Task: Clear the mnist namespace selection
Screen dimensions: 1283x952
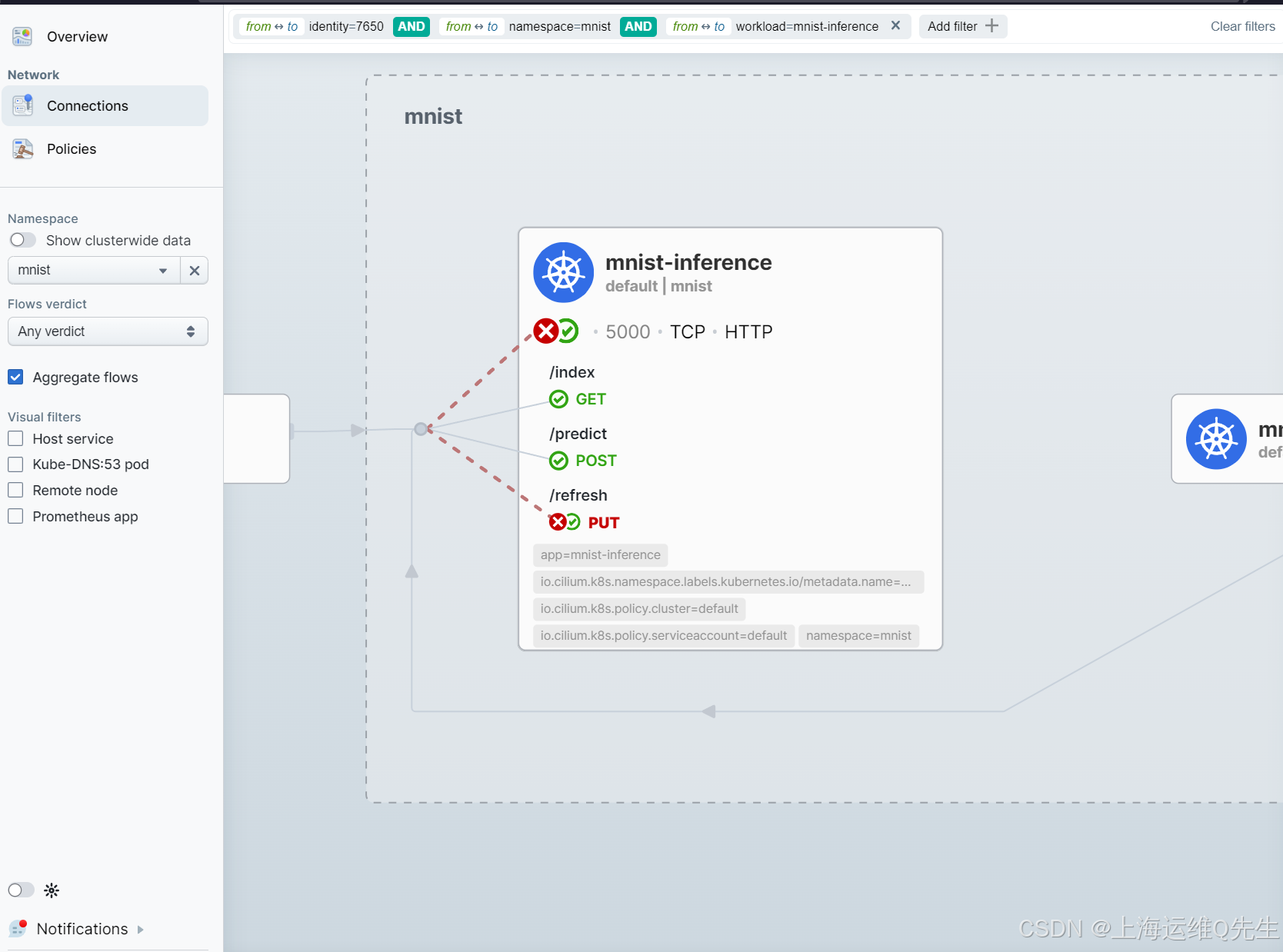Action: point(195,271)
